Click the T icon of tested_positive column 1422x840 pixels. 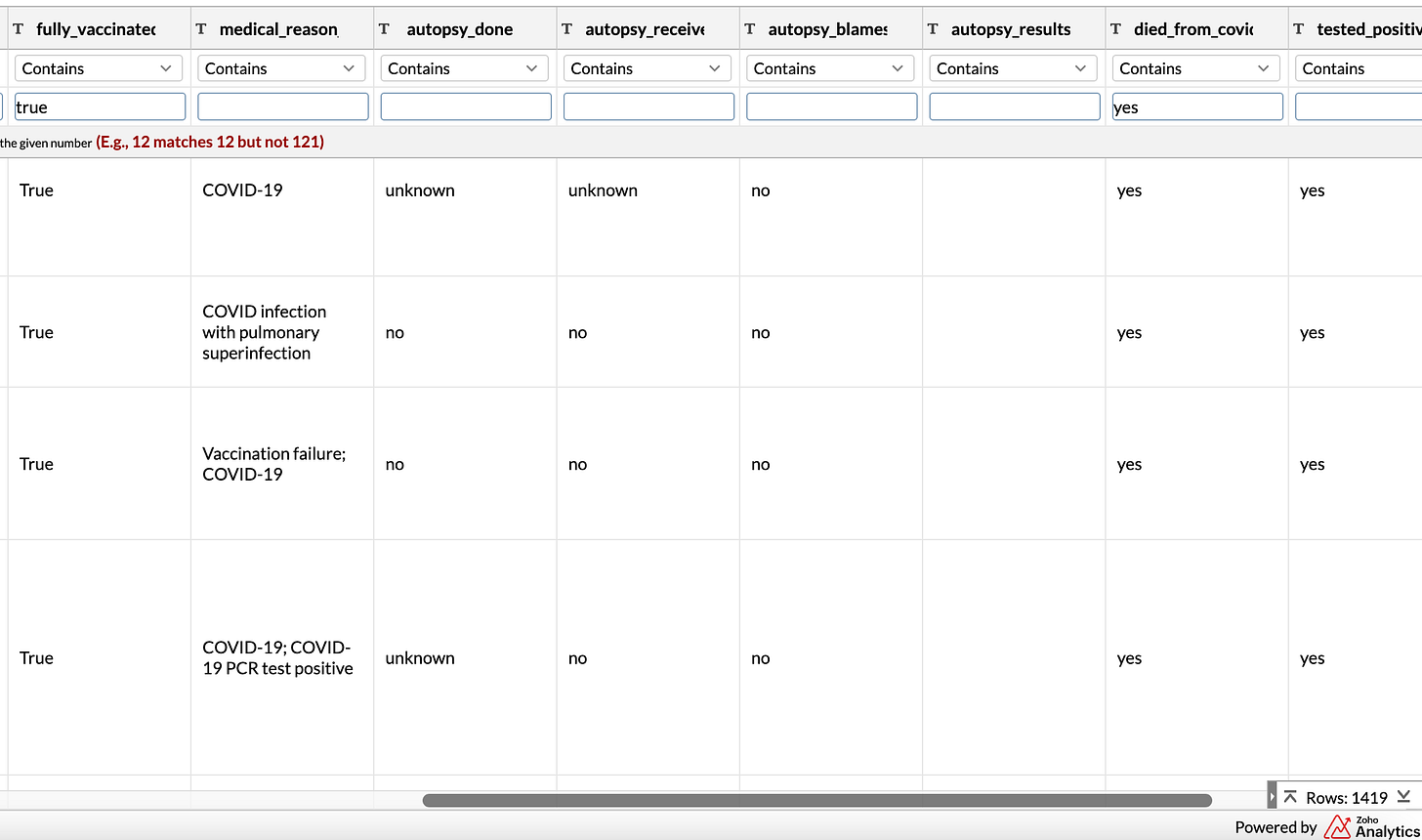coord(1298,29)
